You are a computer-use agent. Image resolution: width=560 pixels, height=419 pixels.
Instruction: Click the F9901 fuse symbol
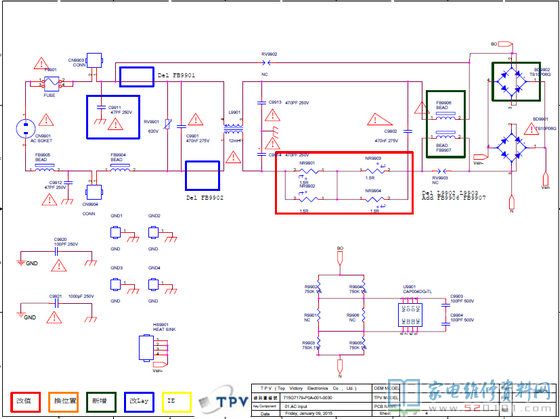pos(51,84)
